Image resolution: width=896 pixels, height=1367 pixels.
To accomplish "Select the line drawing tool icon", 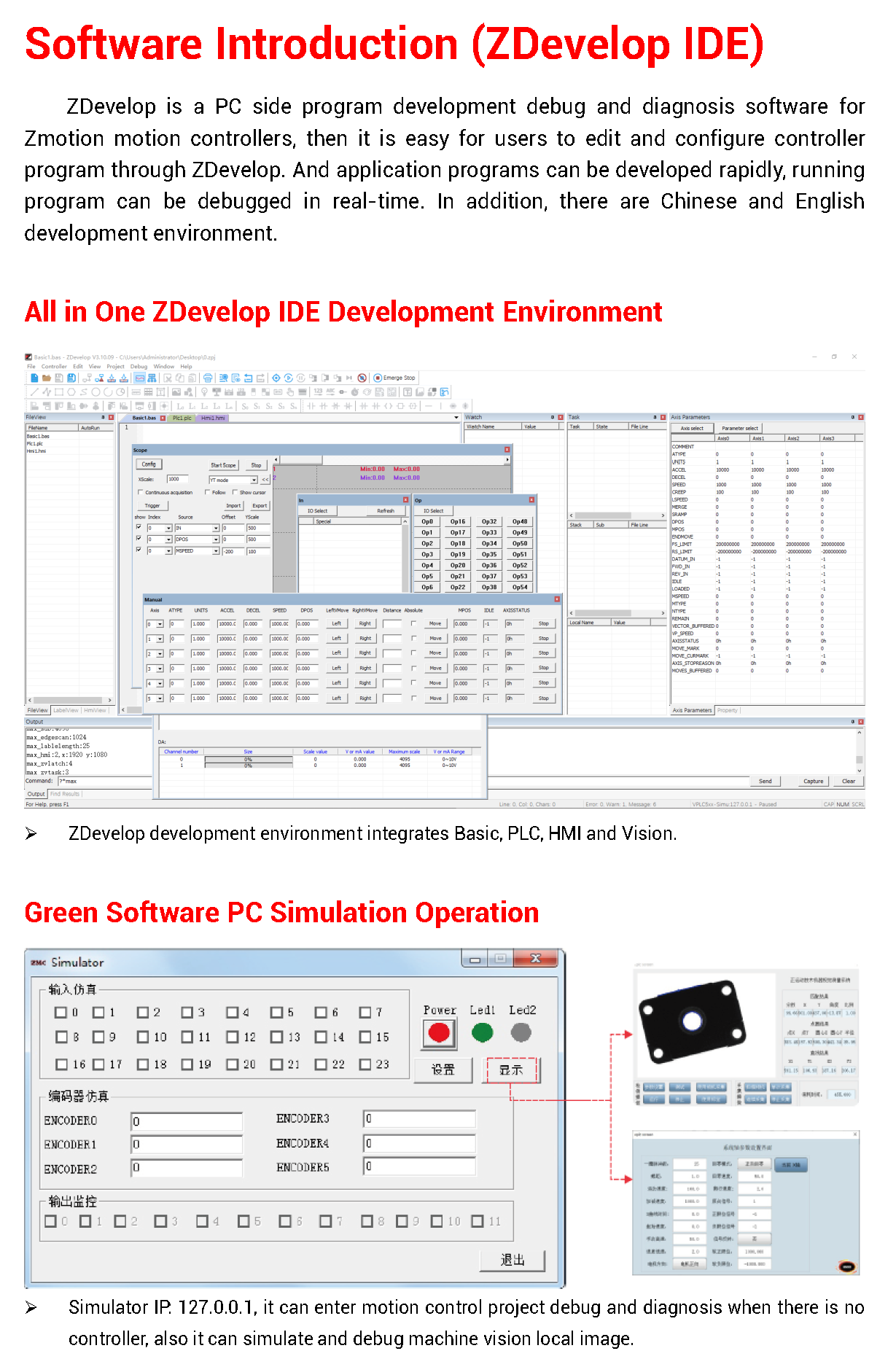I will 34,392.
